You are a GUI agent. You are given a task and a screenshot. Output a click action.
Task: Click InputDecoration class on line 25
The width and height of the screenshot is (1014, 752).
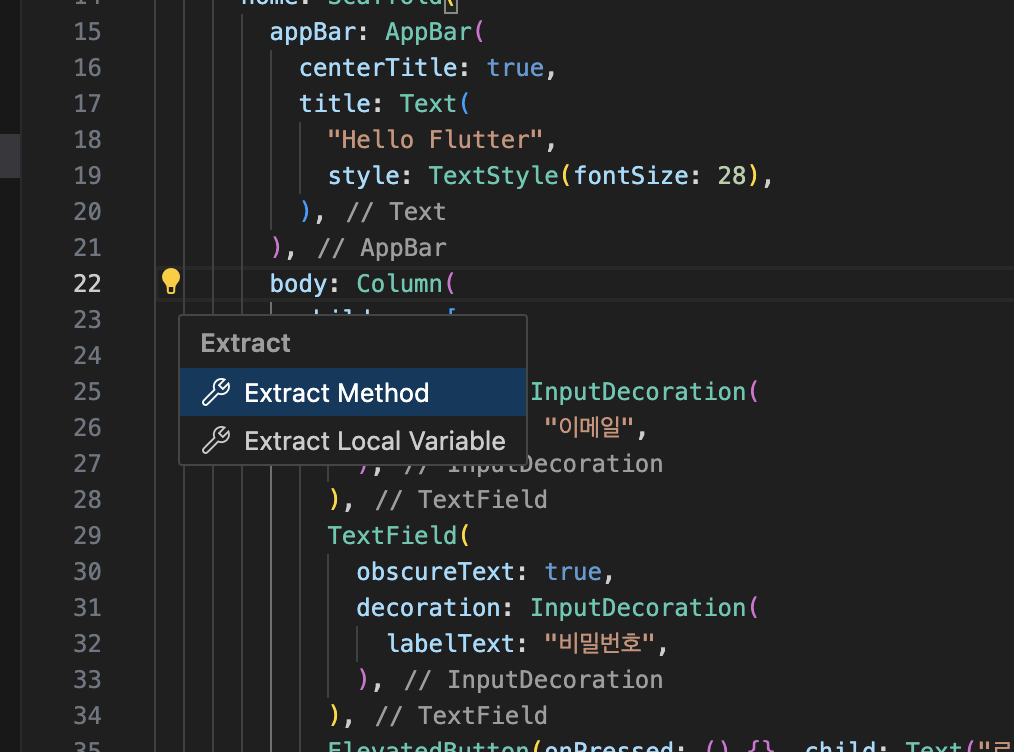coord(638,392)
